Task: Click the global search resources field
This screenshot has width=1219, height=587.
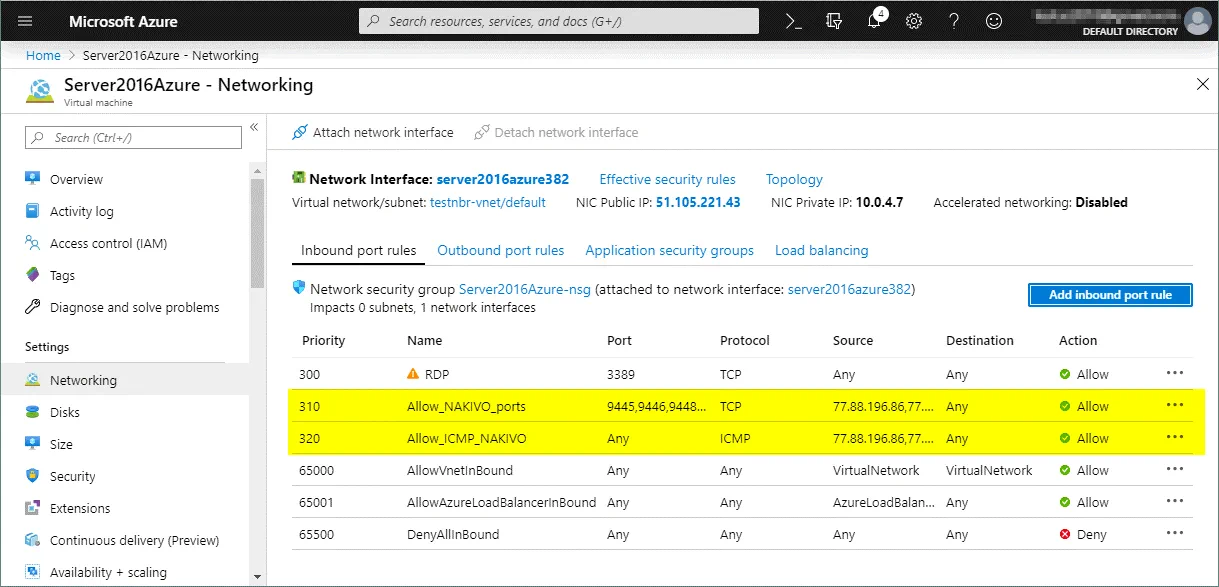Action: 560,21
